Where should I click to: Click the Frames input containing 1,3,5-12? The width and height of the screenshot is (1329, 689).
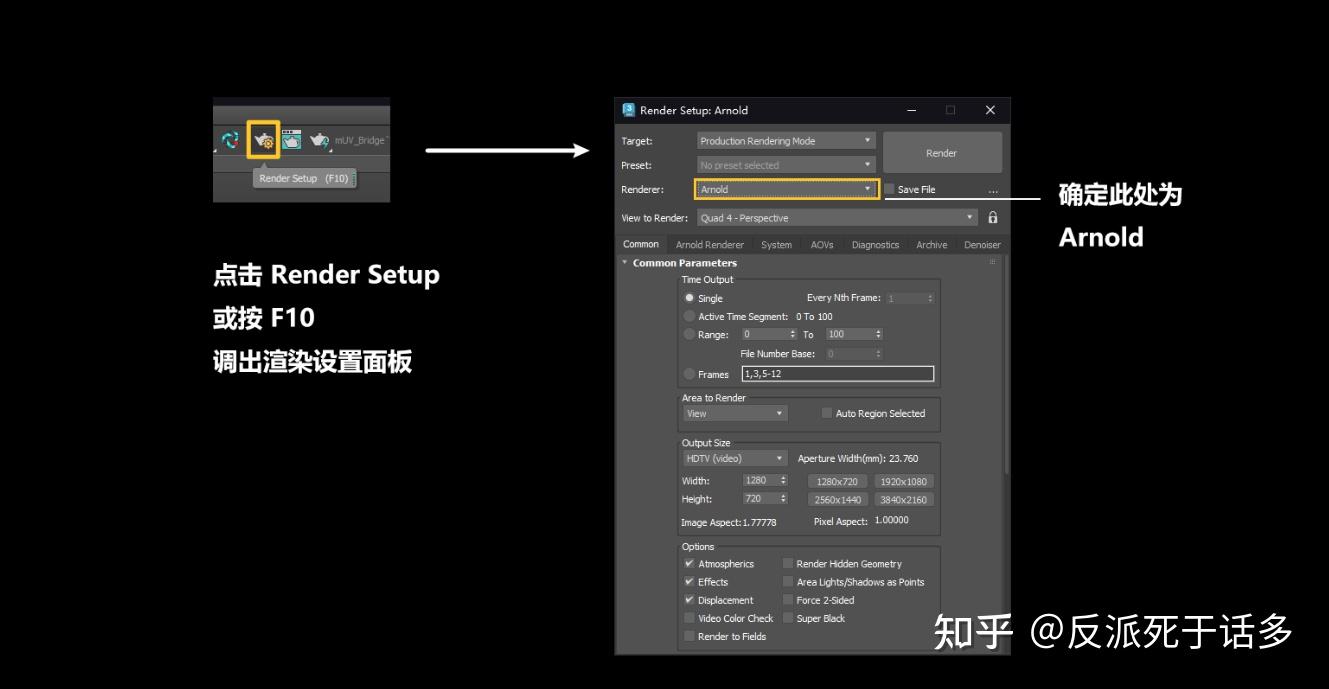click(x=838, y=373)
